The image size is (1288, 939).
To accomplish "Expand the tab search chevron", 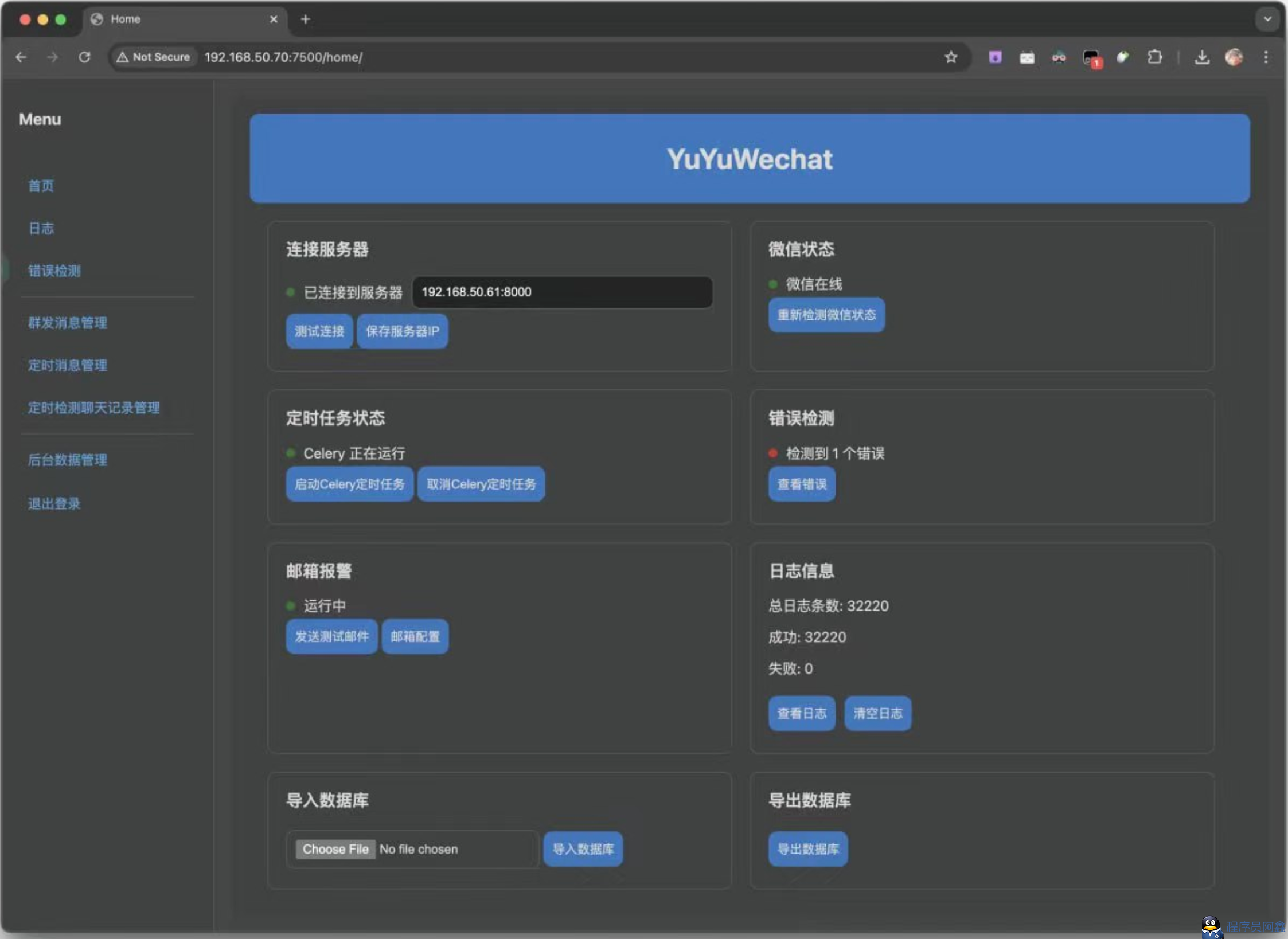I will tap(1267, 19).
